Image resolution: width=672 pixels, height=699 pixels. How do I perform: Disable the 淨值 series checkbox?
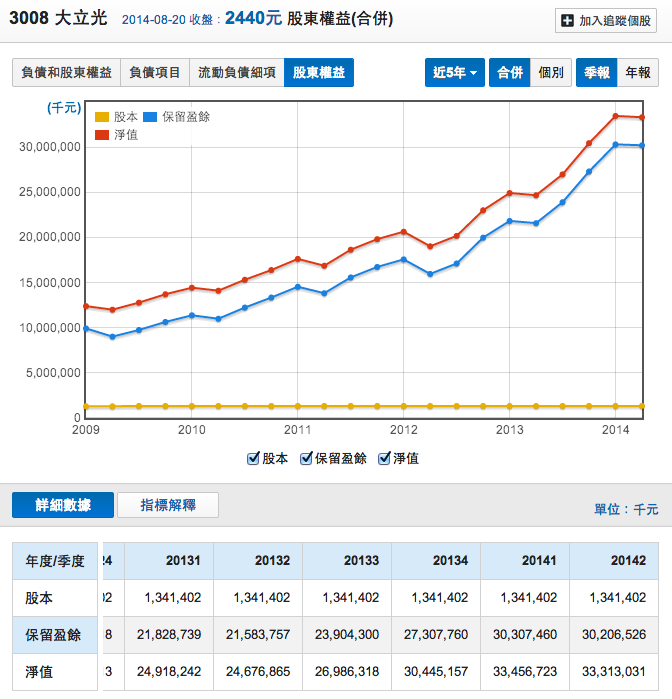click(383, 458)
